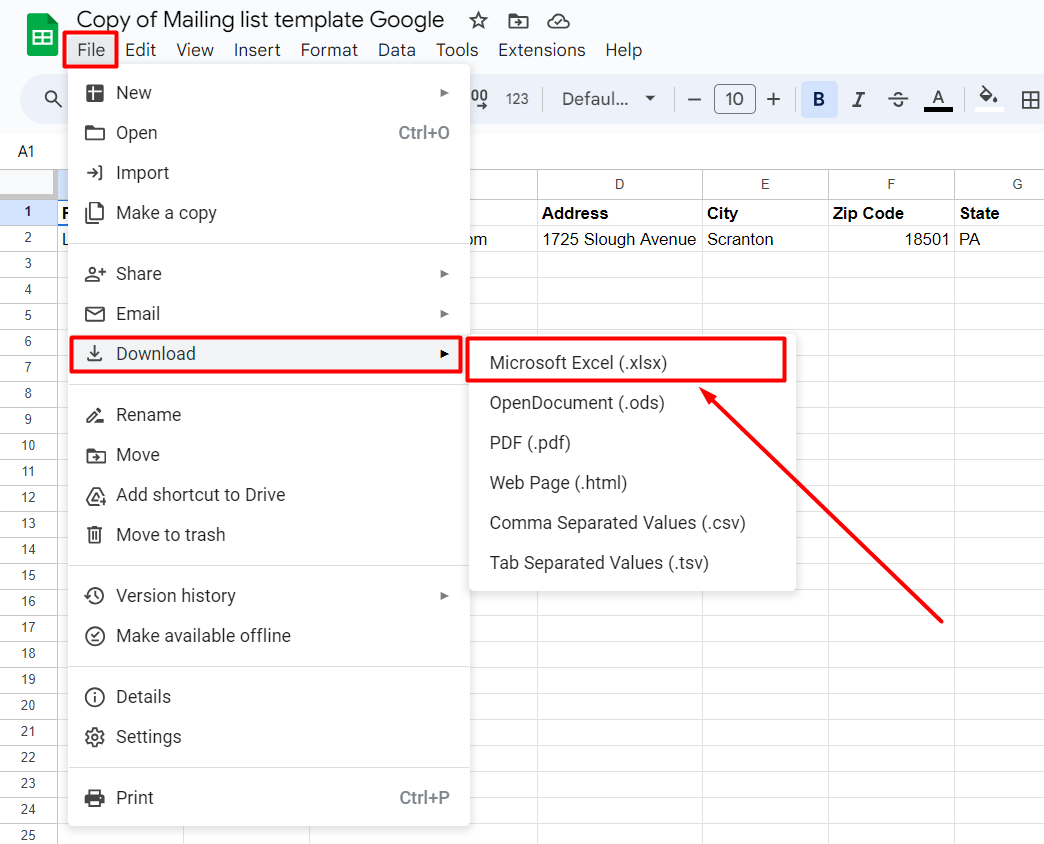The height and width of the screenshot is (844, 1044).
Task: Click the document title text
Action: coord(260,20)
